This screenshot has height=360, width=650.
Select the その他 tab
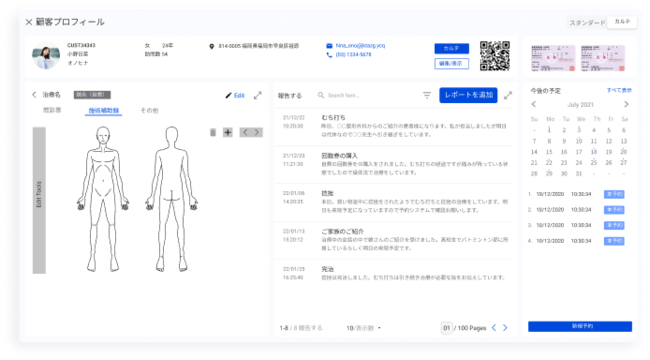pos(149,110)
